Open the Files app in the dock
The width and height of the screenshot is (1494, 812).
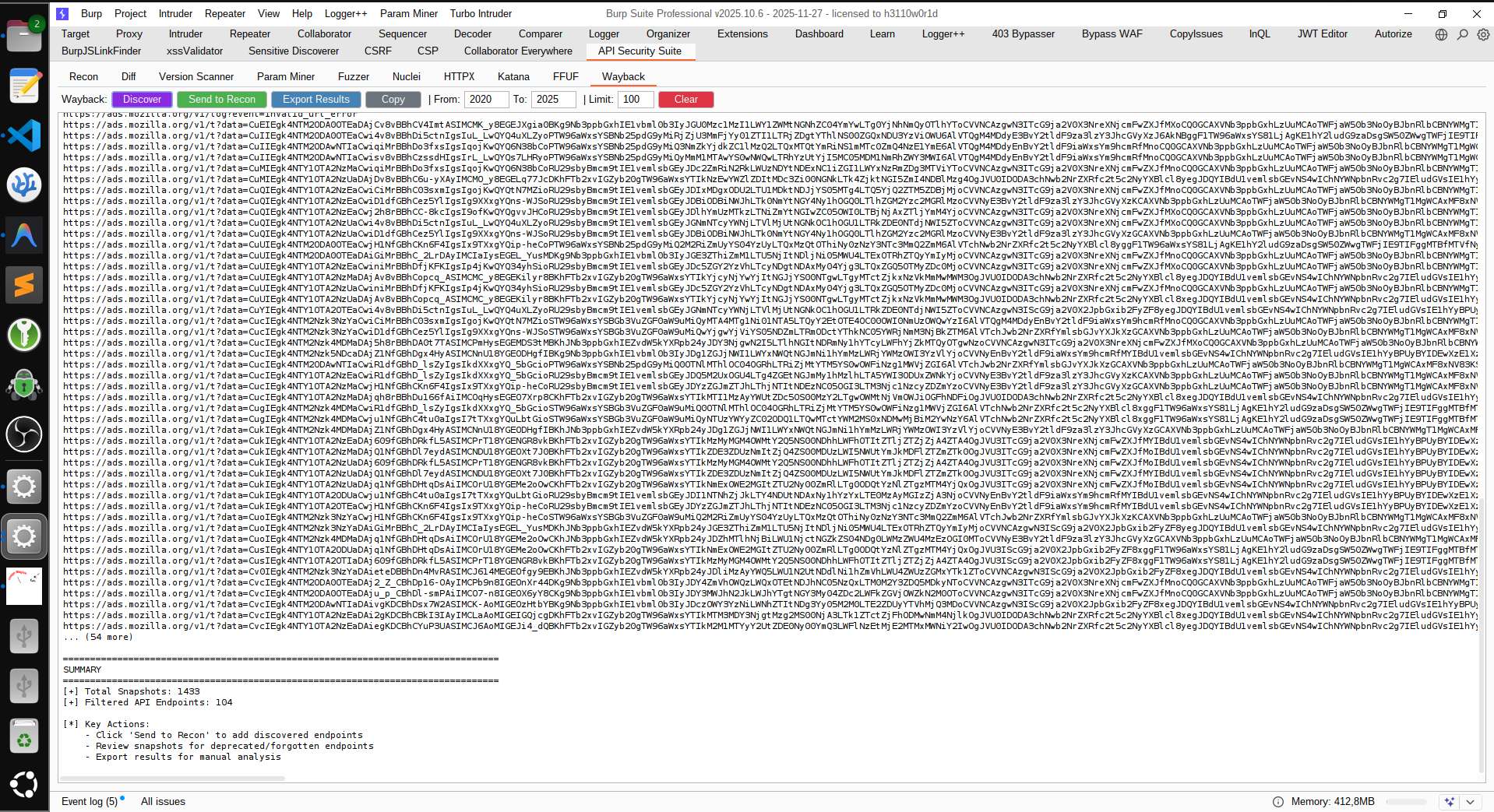[x=24, y=35]
